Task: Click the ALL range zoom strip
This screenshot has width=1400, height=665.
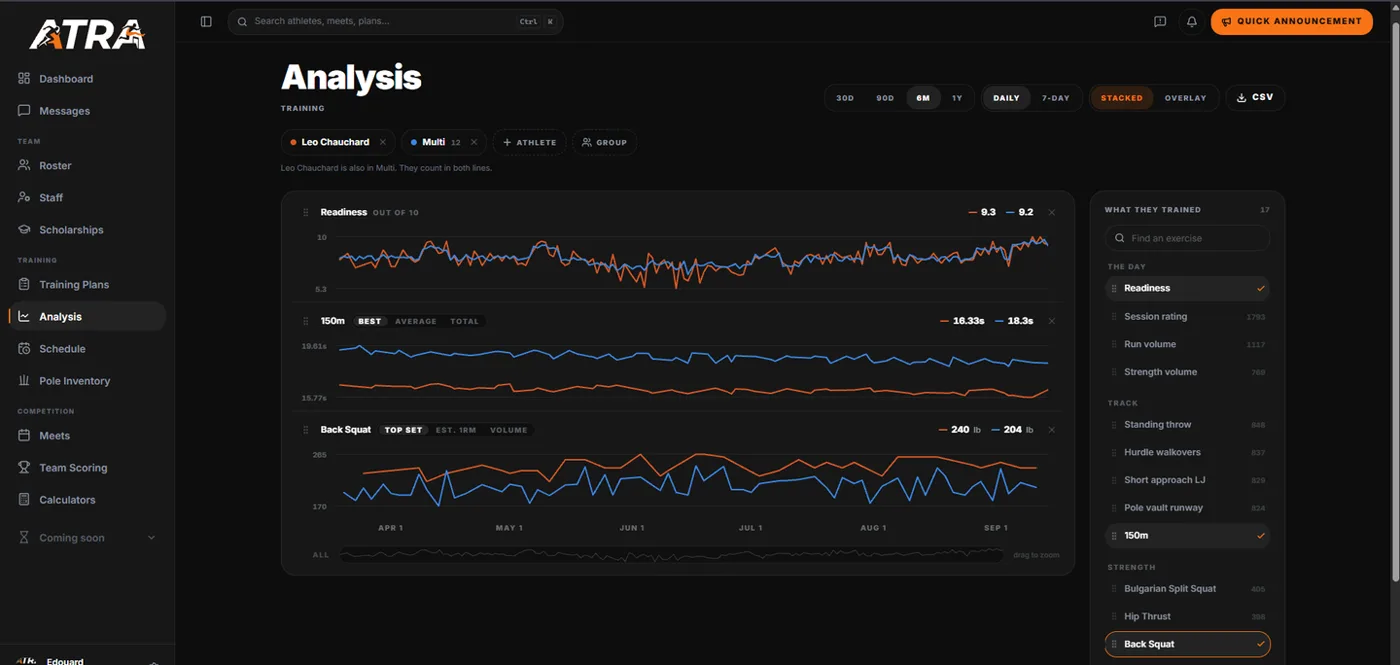Action: pos(672,554)
